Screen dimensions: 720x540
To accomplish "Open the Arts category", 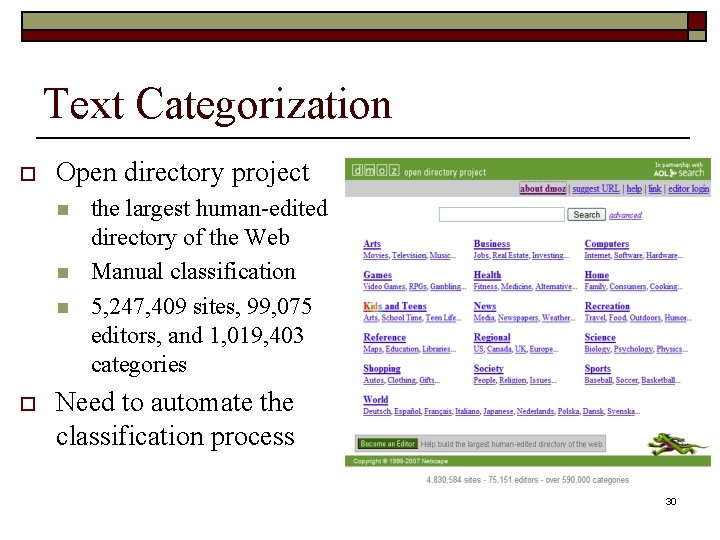I will pos(372,244).
